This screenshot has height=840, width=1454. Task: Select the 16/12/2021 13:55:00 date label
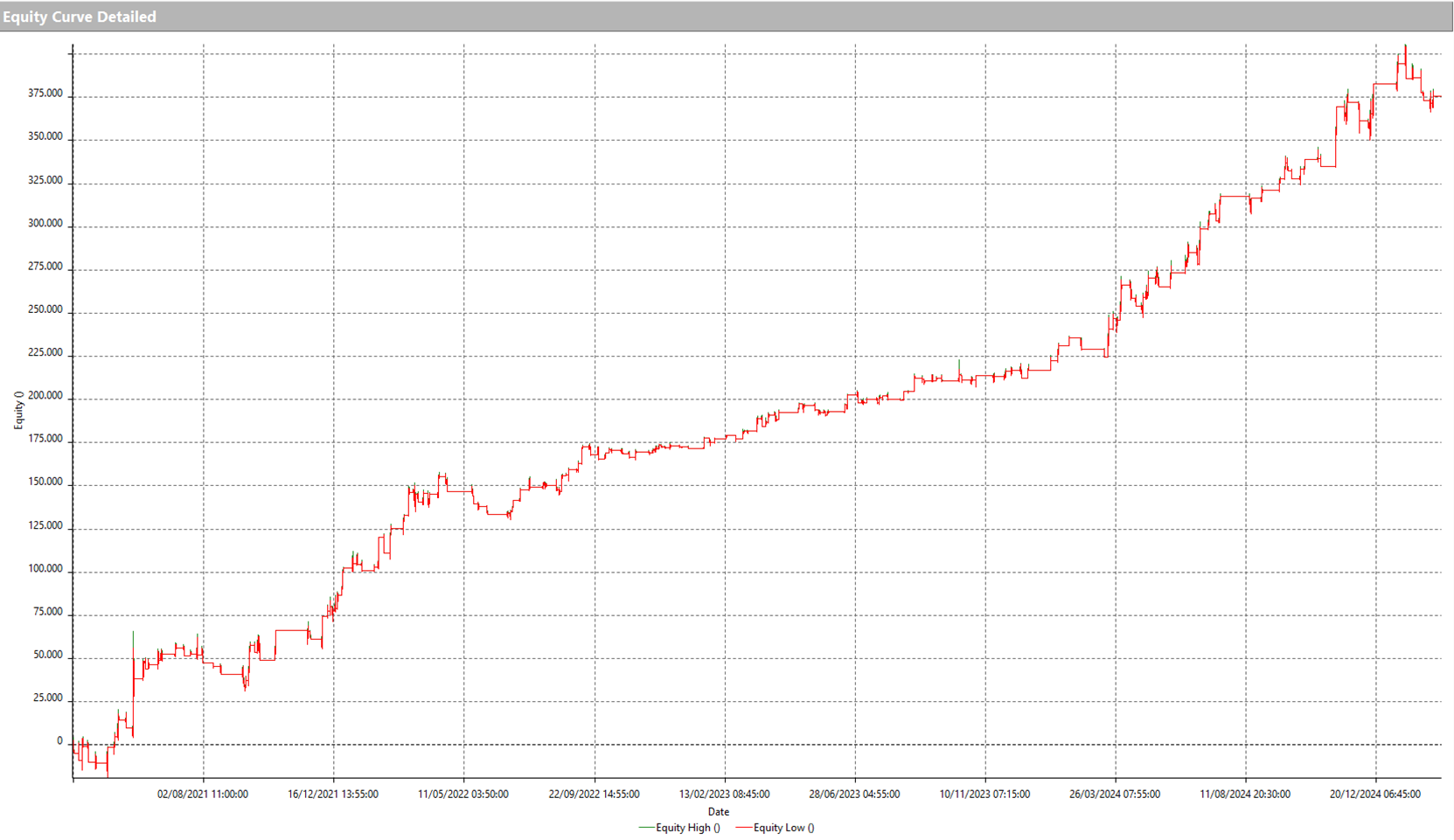coord(333,795)
